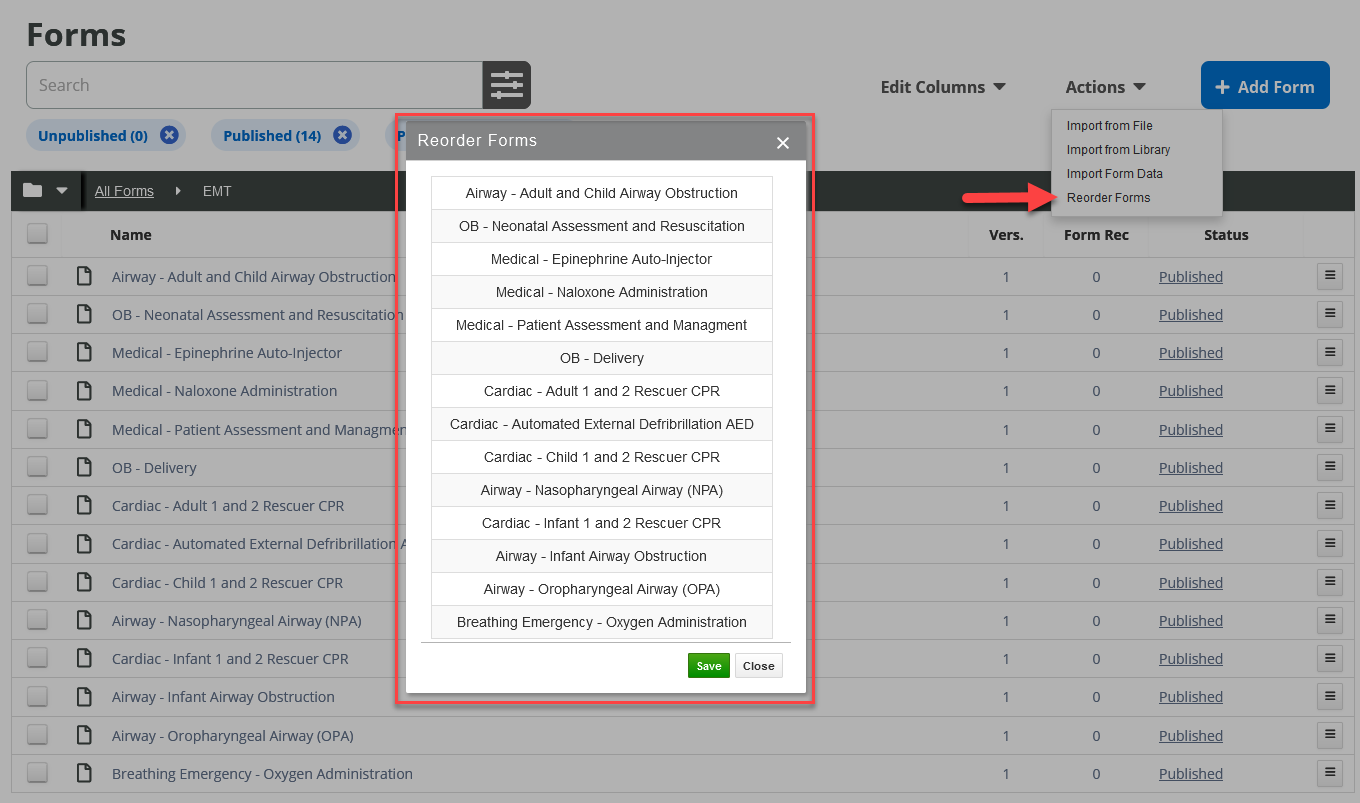The image size is (1360, 803).
Task: Choose Reorder Forms in Actions menu
Action: click(x=1108, y=198)
